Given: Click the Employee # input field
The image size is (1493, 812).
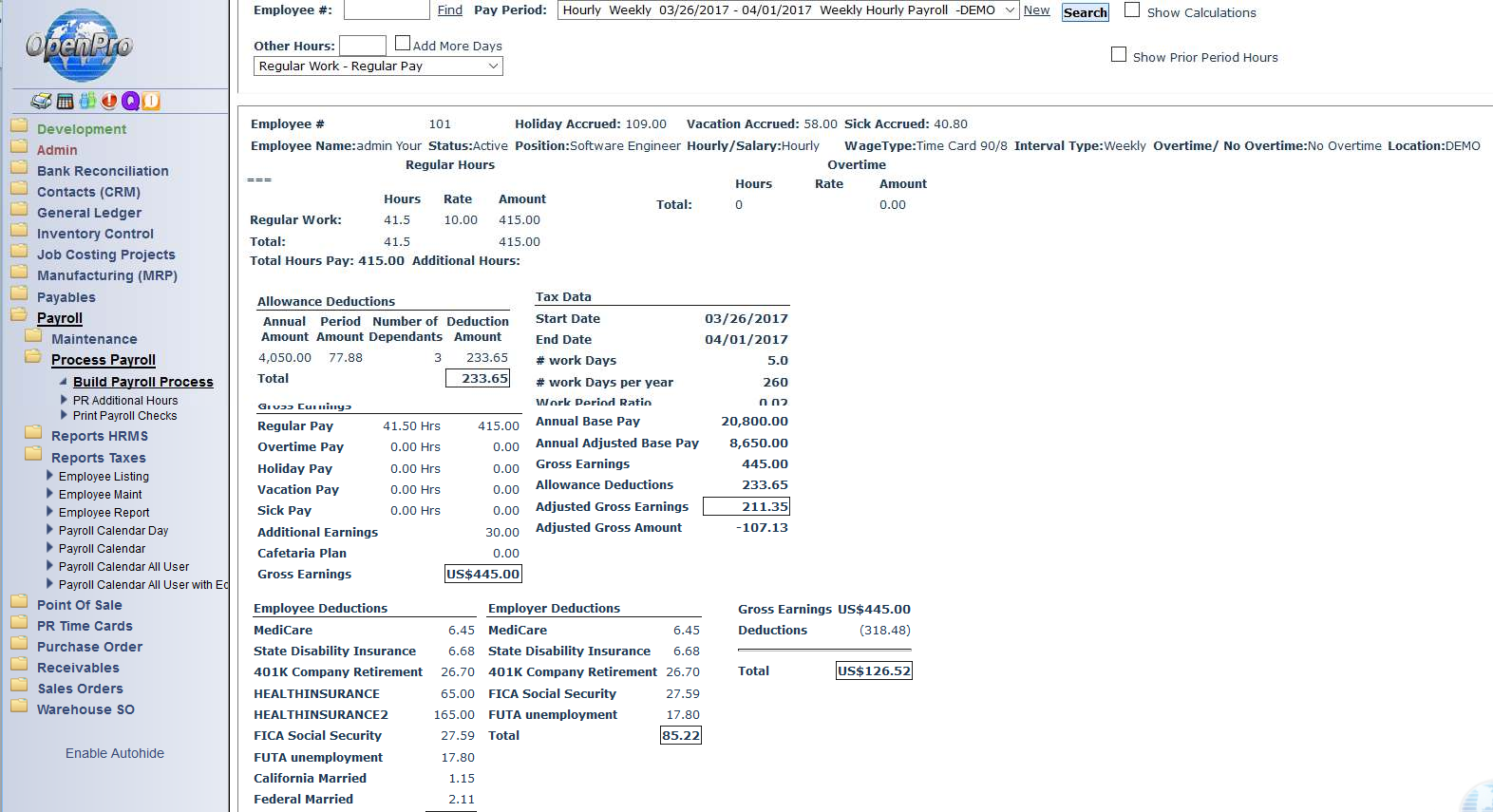Looking at the screenshot, I should 387,10.
